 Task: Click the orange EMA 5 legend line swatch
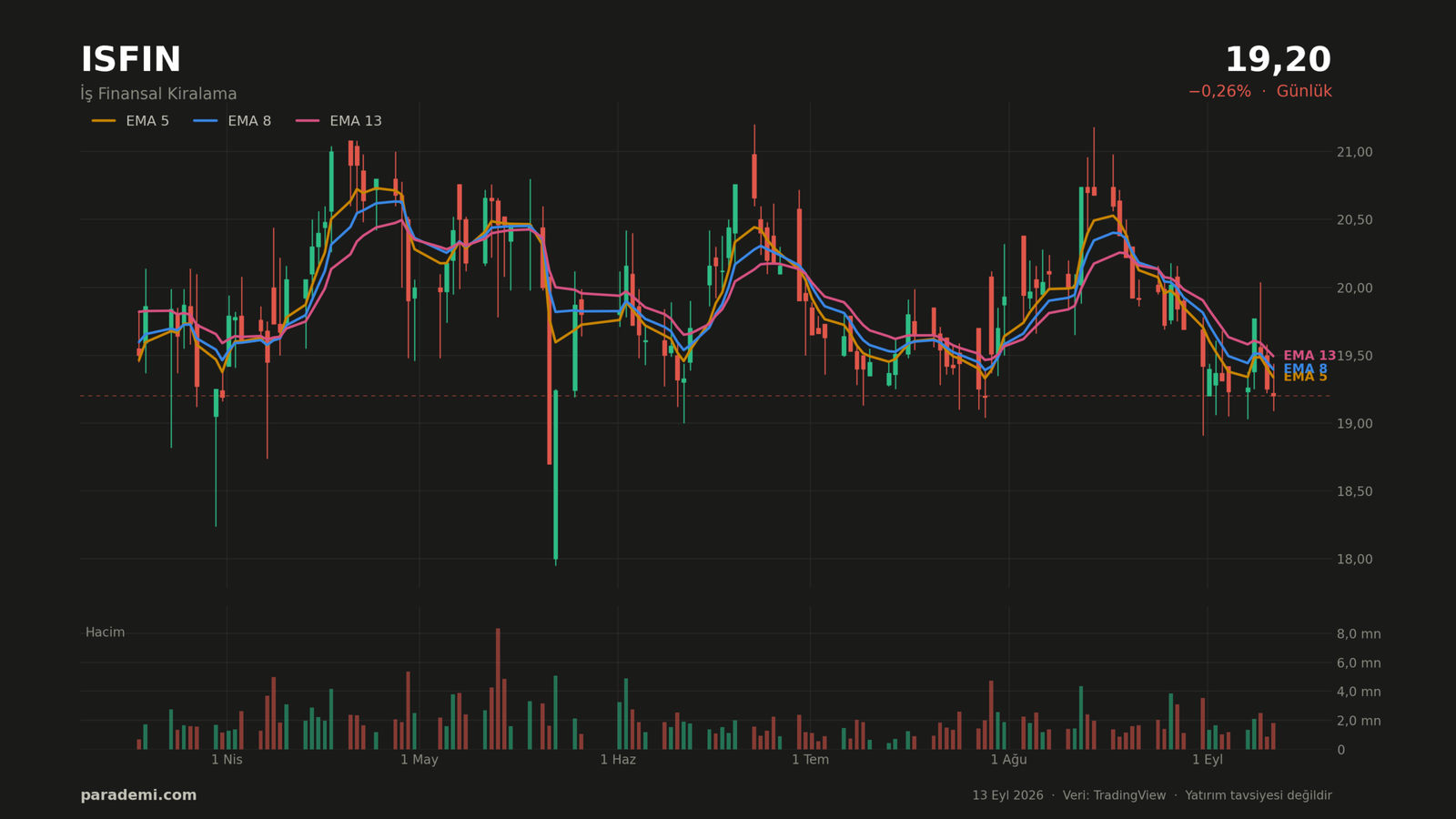tap(104, 121)
